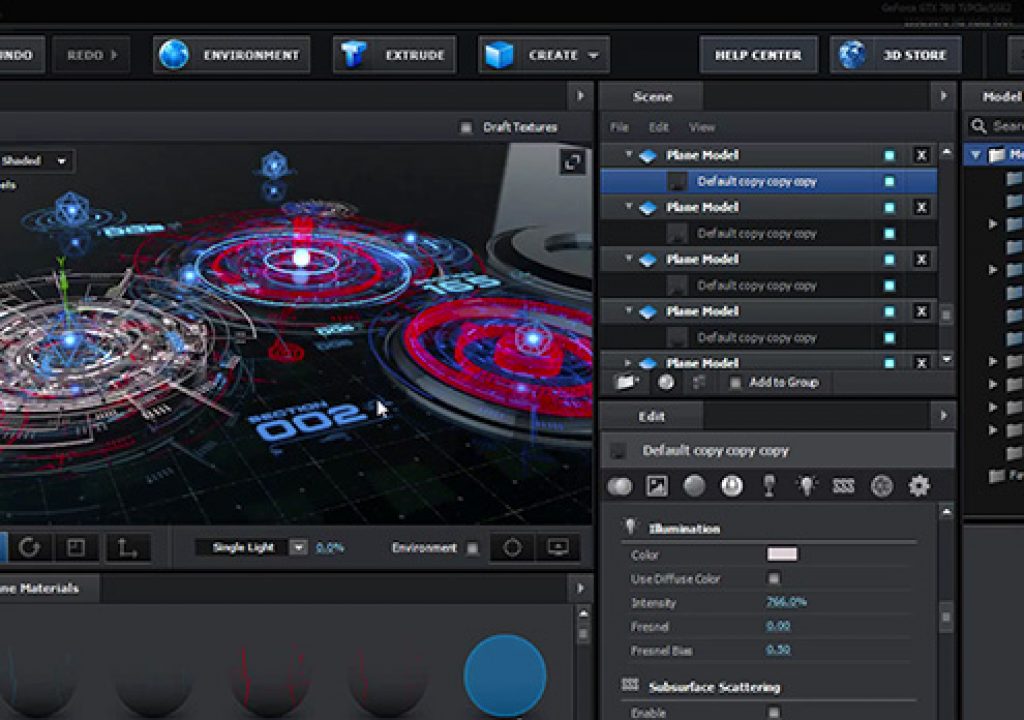Click the rotate view icon below viewport
1024x720 pixels.
(x=29, y=548)
